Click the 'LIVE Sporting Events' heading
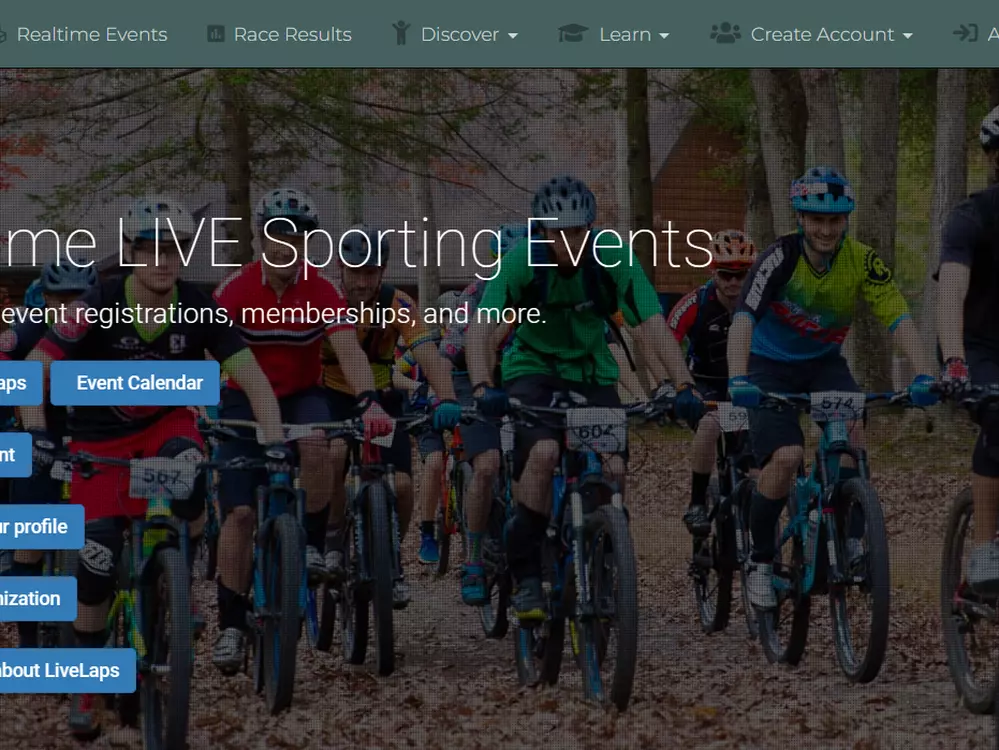The width and height of the screenshot is (999, 750). [415, 244]
